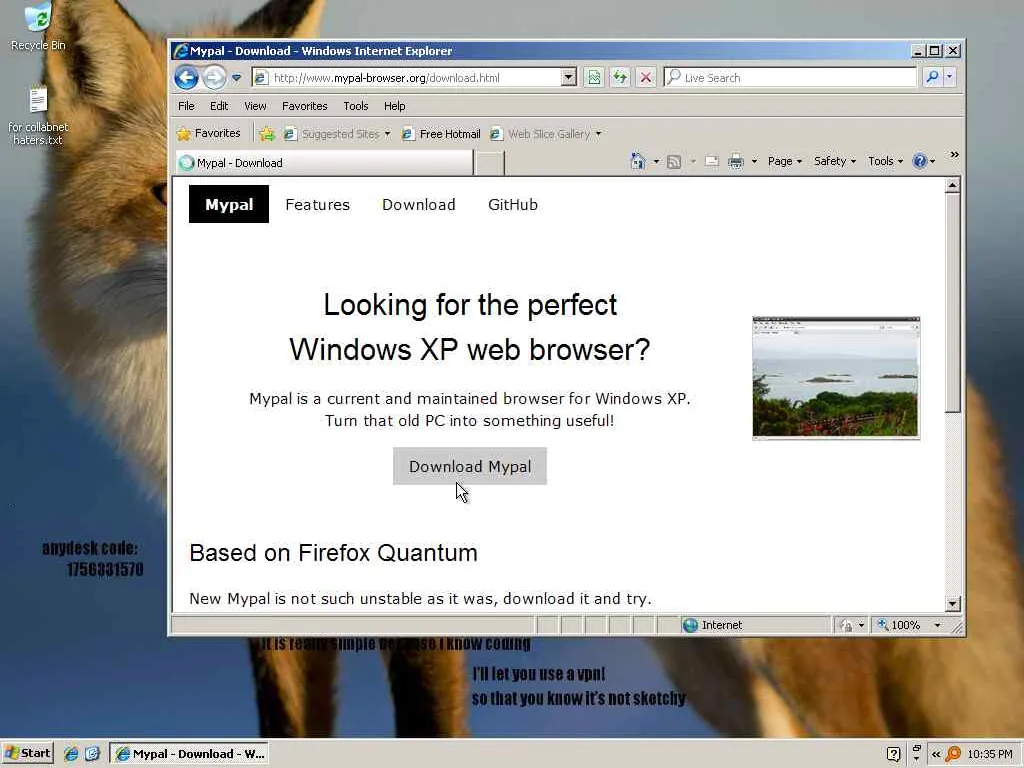Click the Read Mail icon
1024x768 pixels.
coord(712,161)
